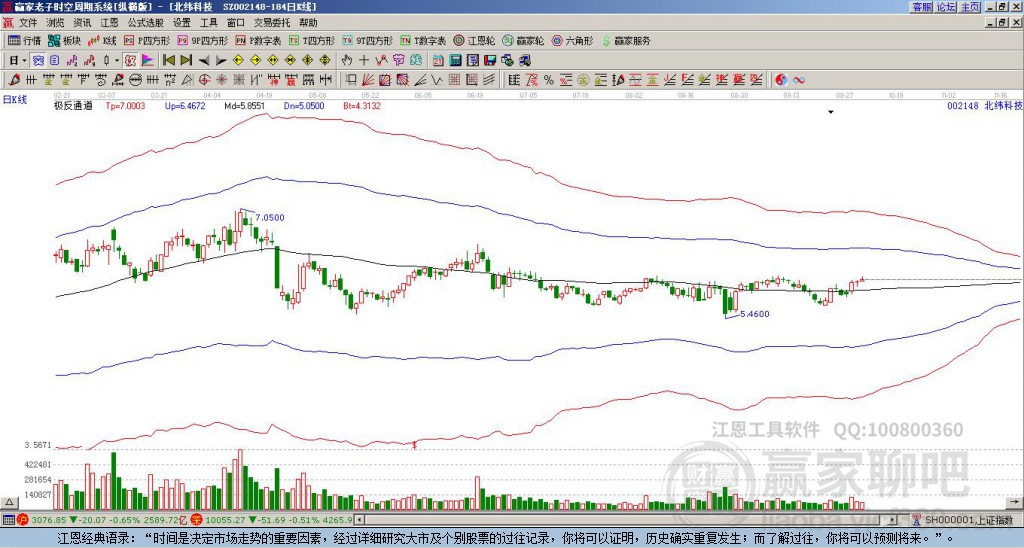Screen dimensions: 1024x548
Task: Open the 9P四方形 tool
Action: point(203,40)
